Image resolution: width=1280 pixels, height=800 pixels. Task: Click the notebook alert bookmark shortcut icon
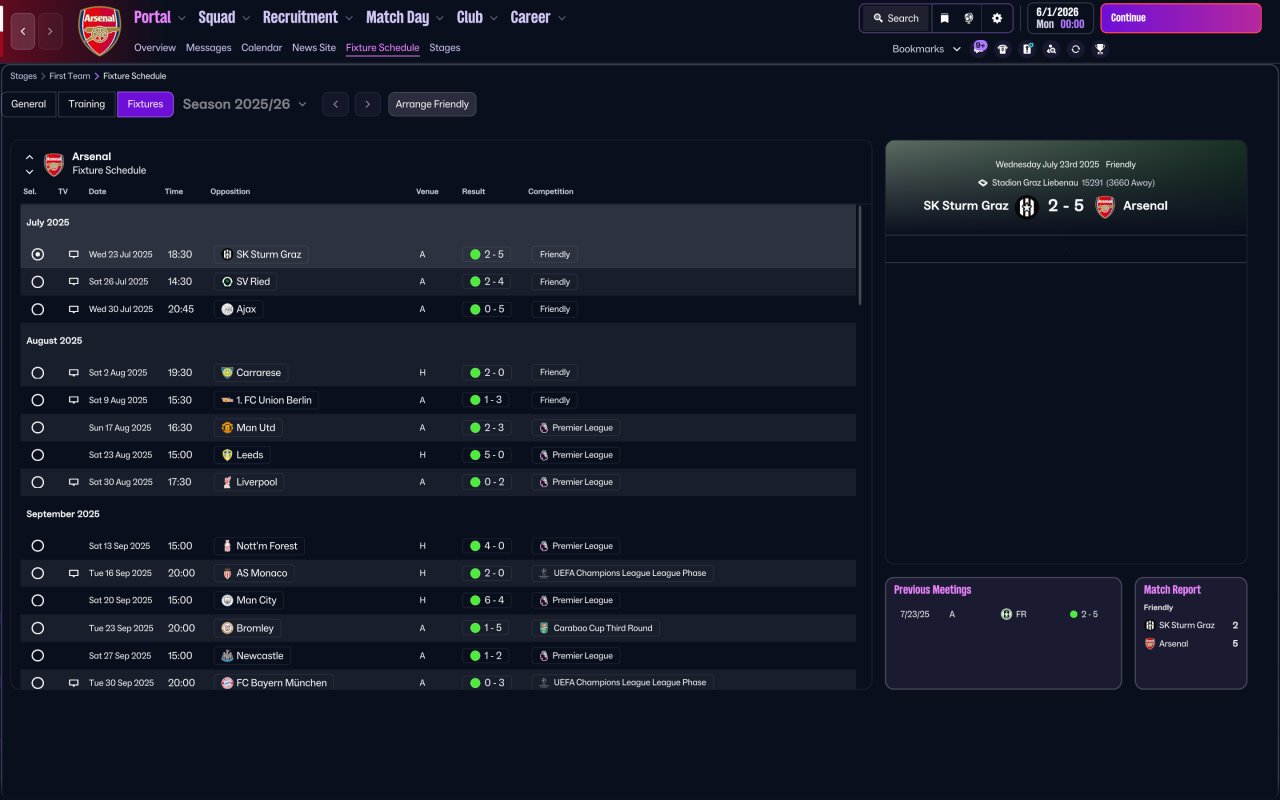[1027, 49]
